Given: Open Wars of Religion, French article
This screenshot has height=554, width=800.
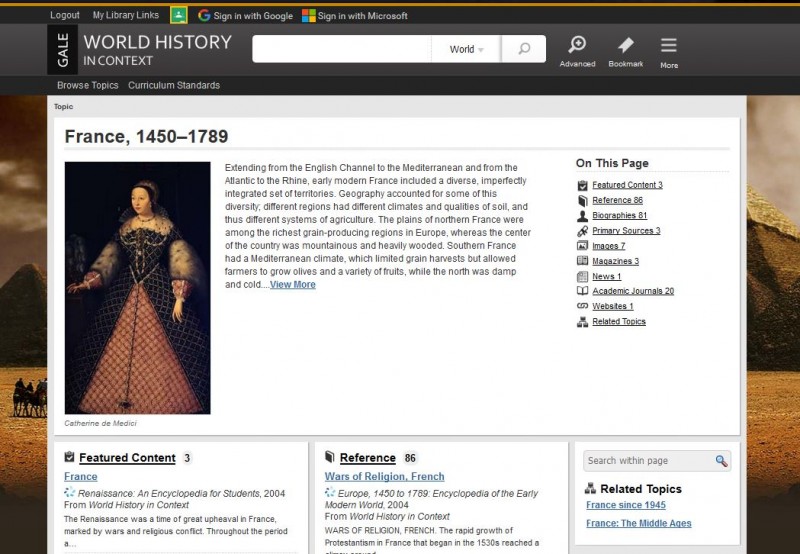Looking at the screenshot, I should click(385, 476).
